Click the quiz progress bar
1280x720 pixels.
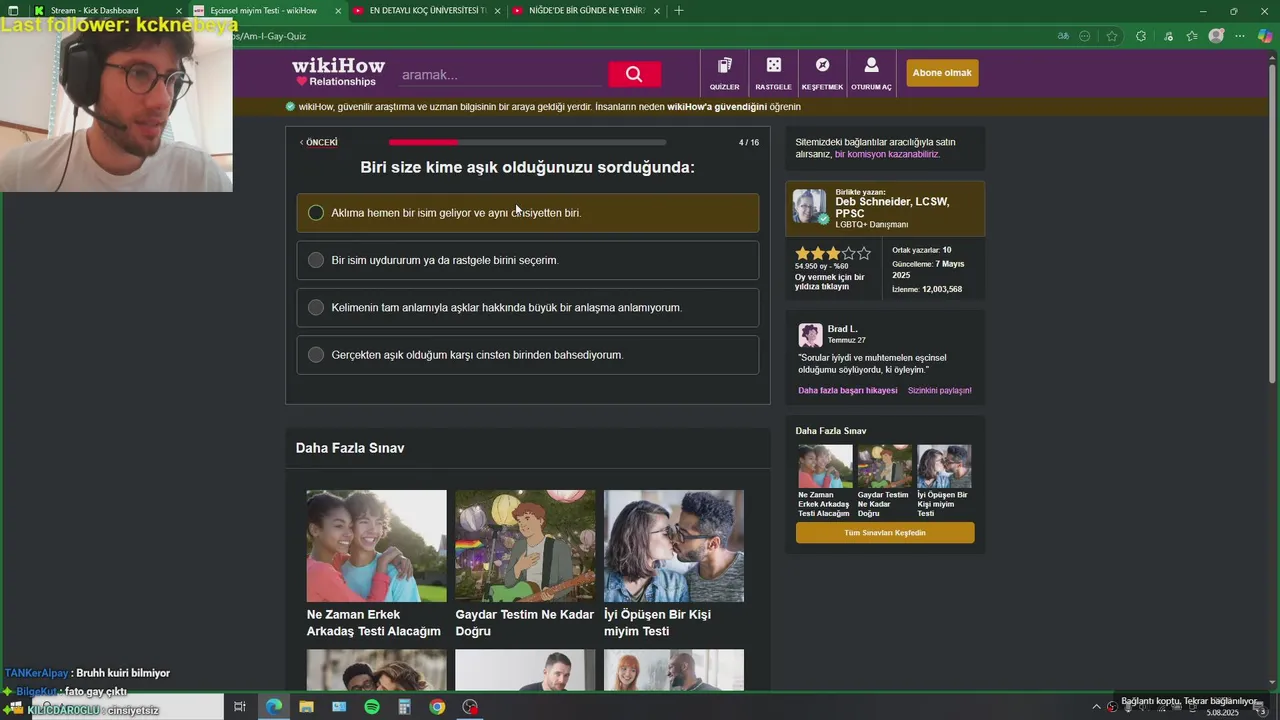coord(527,142)
